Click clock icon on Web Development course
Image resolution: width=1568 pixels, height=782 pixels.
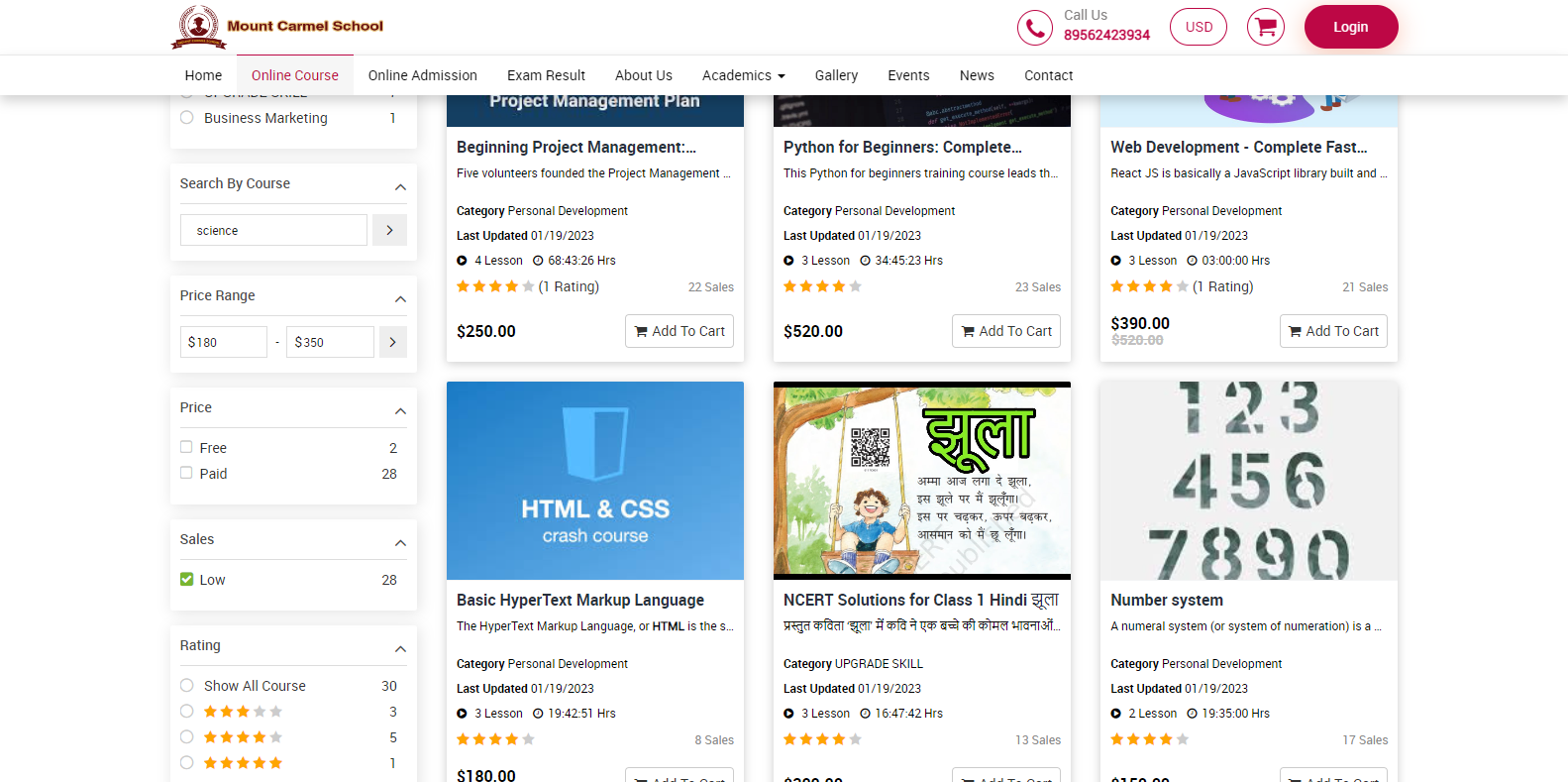1192,261
